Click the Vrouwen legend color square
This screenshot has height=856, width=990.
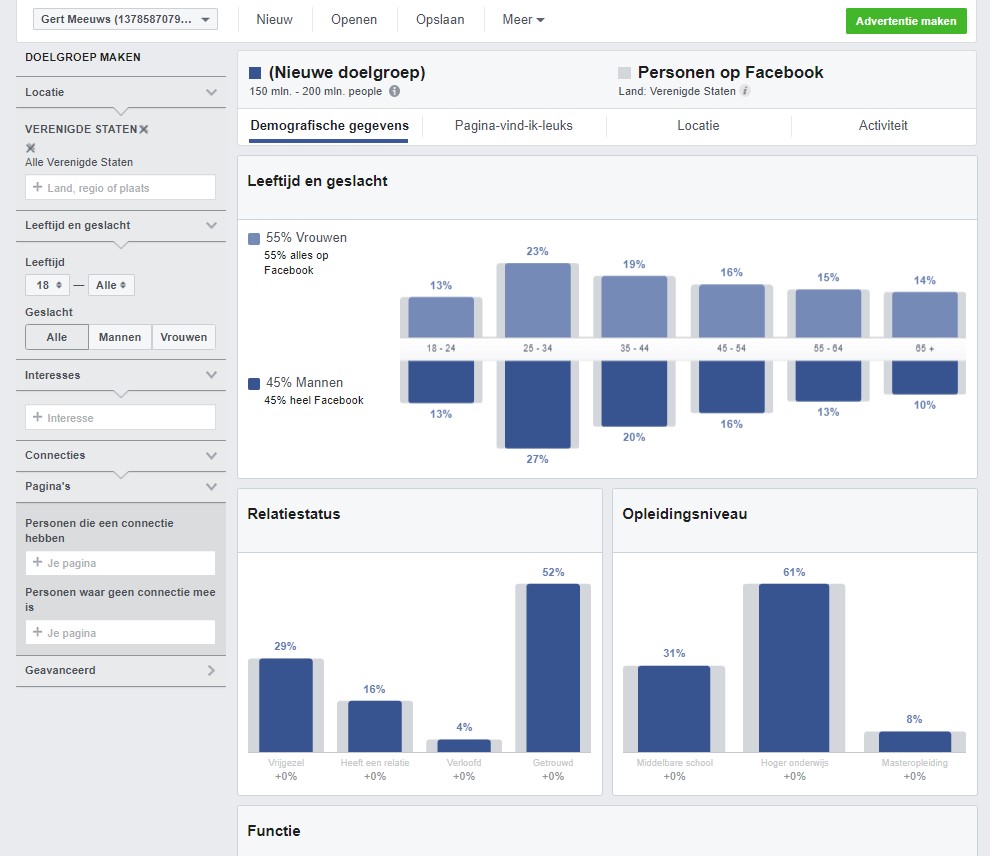click(x=254, y=239)
